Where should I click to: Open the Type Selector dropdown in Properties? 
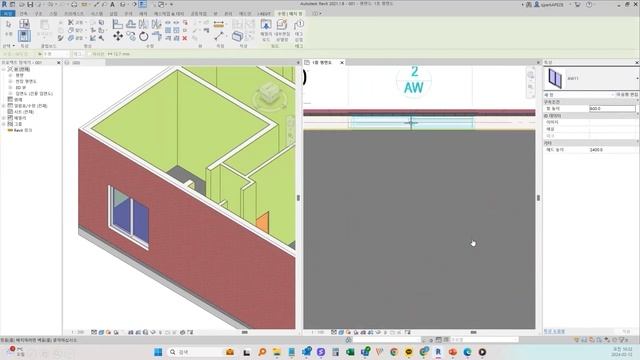click(x=637, y=78)
